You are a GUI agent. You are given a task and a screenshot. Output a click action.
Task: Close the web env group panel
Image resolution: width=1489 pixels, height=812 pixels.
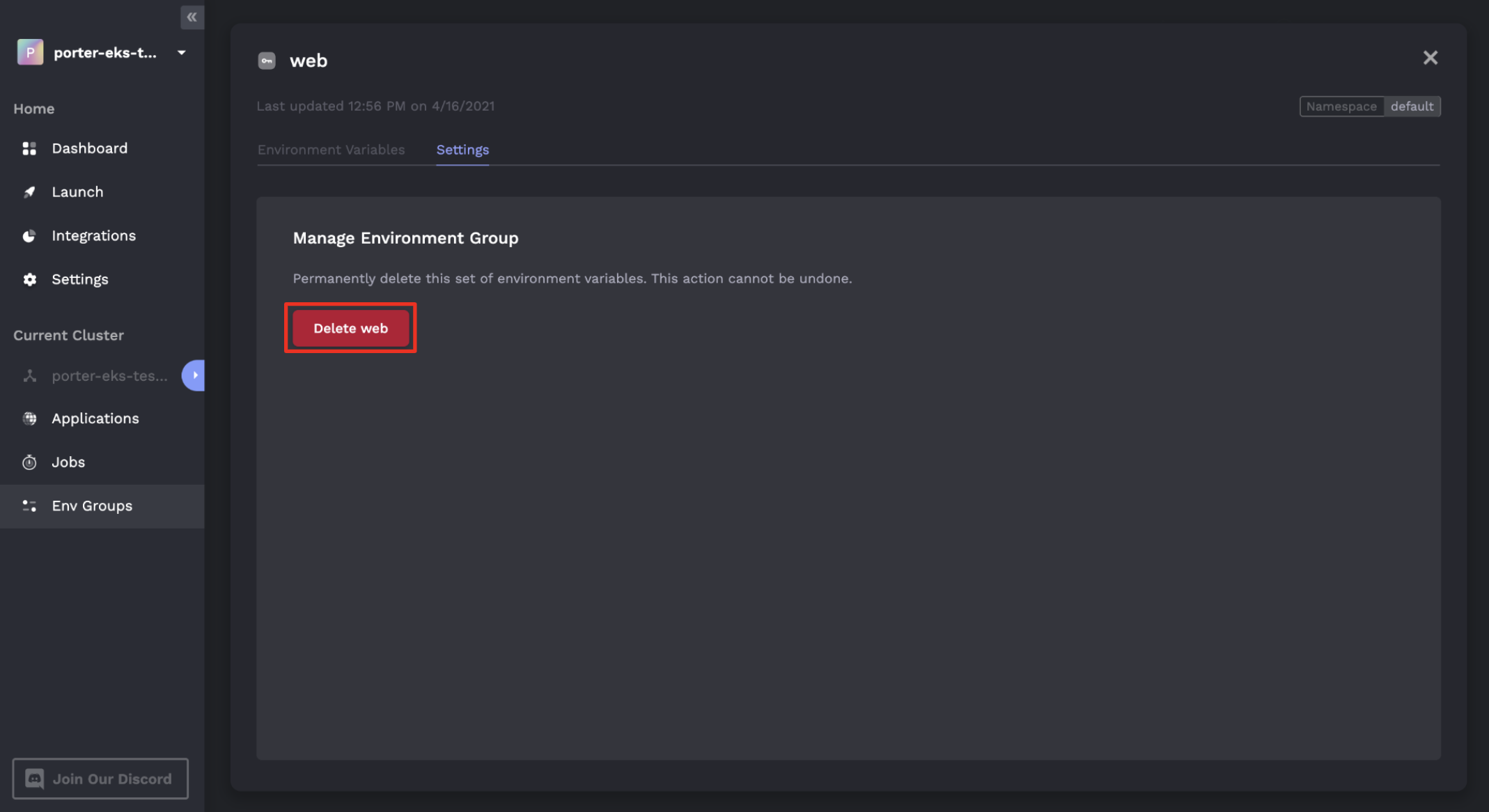[1430, 58]
